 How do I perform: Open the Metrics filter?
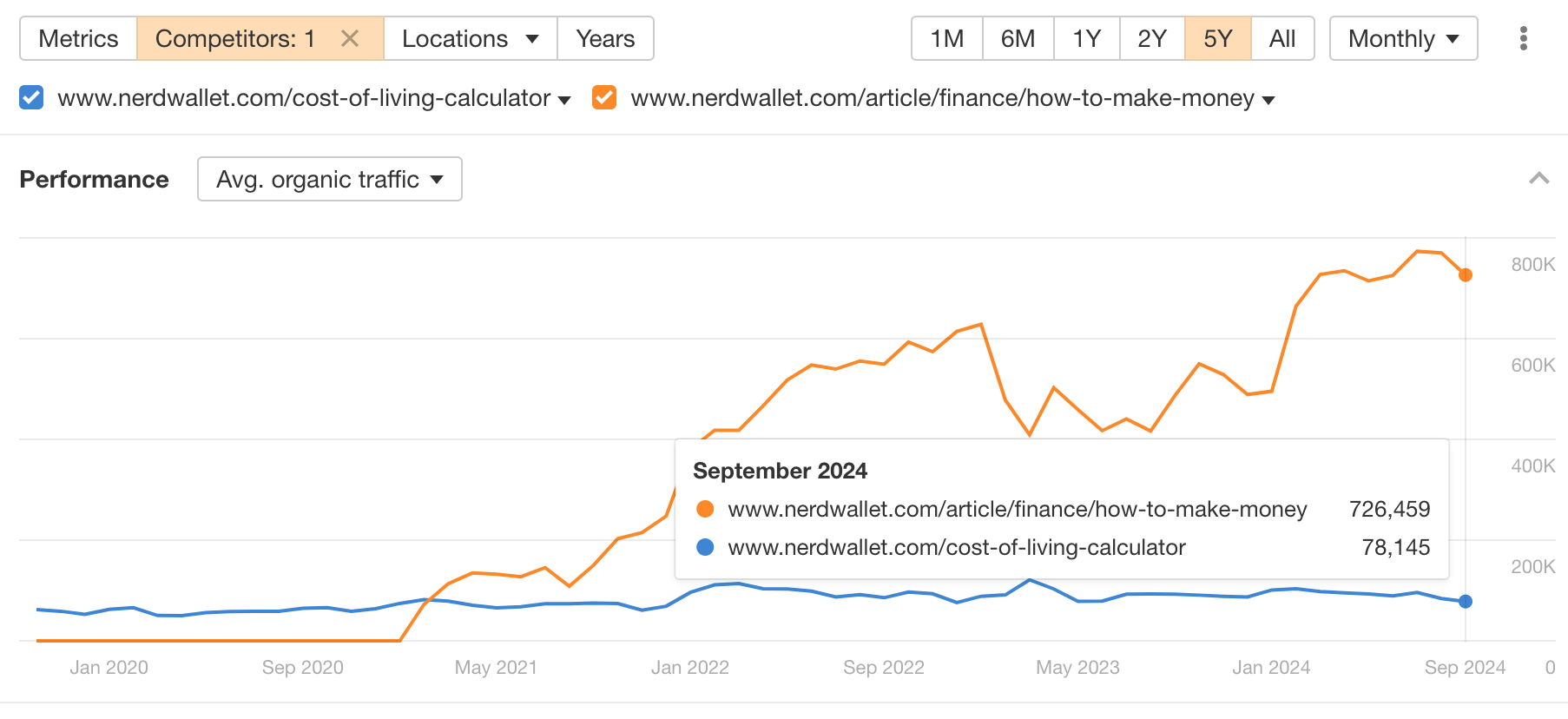(77, 38)
